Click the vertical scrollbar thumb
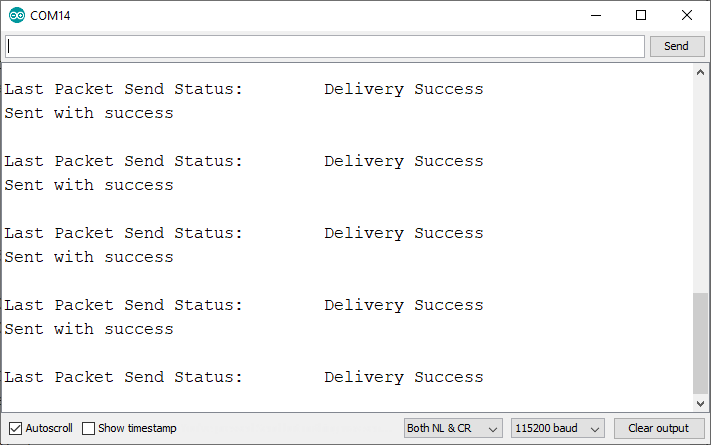Viewport: 711px width, 445px height. pyautogui.click(x=701, y=343)
